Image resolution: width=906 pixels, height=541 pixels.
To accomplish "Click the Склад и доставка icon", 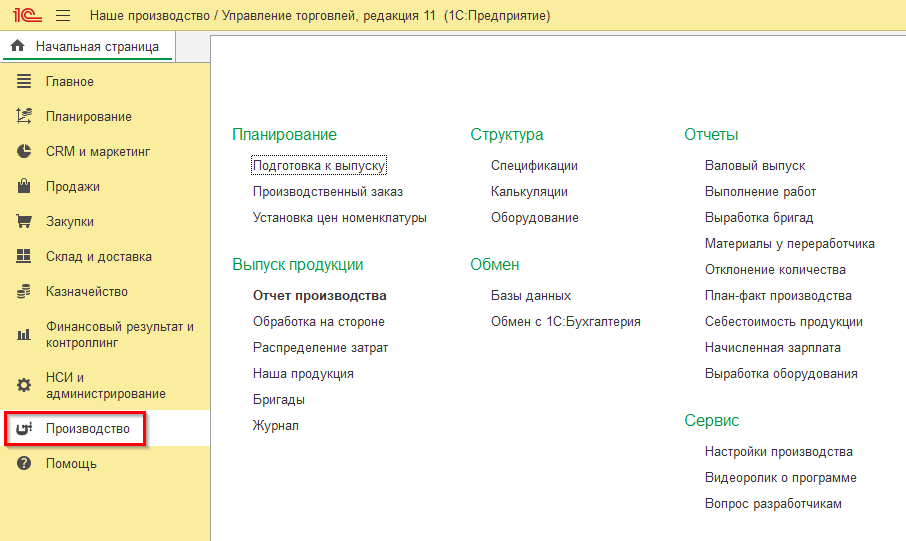I will coord(25,257).
